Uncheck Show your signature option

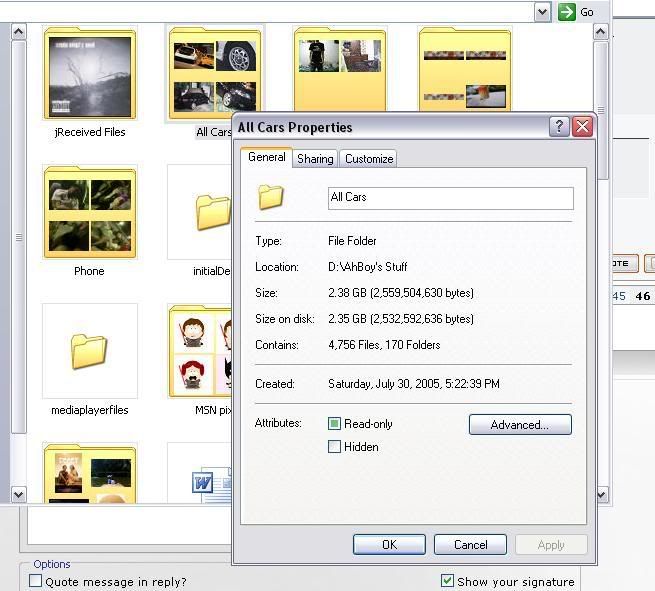pos(448,581)
